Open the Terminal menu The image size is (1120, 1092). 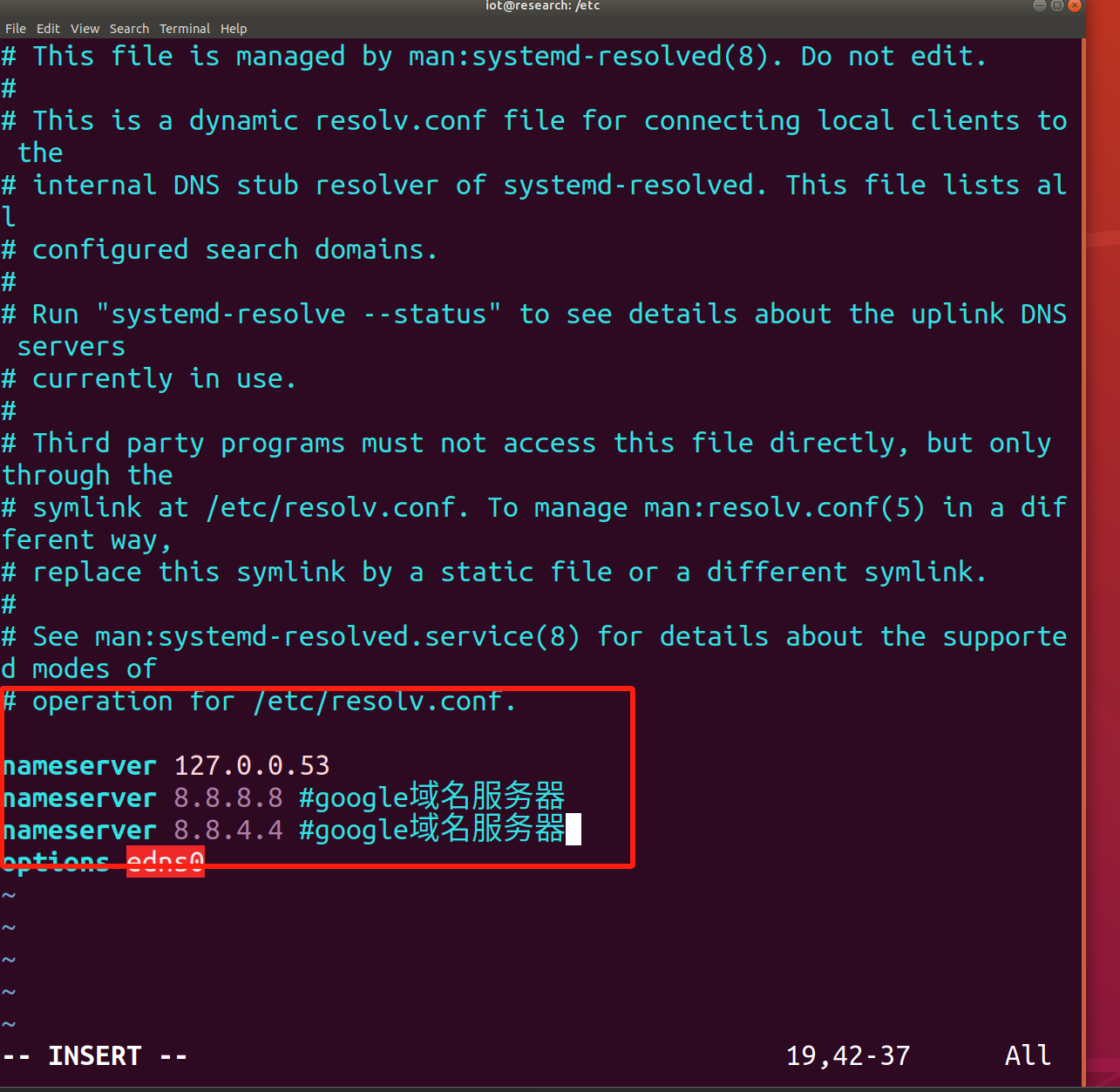point(185,29)
